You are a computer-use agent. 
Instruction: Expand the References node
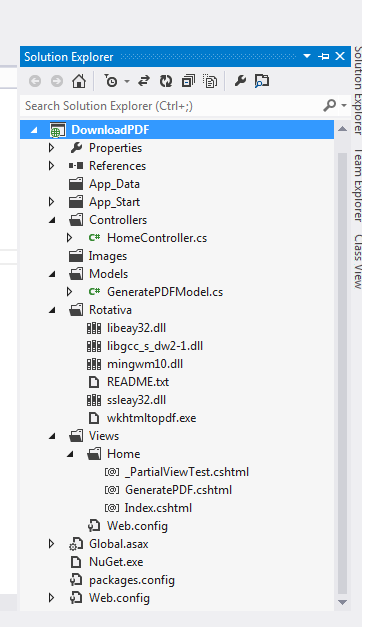coord(51,166)
